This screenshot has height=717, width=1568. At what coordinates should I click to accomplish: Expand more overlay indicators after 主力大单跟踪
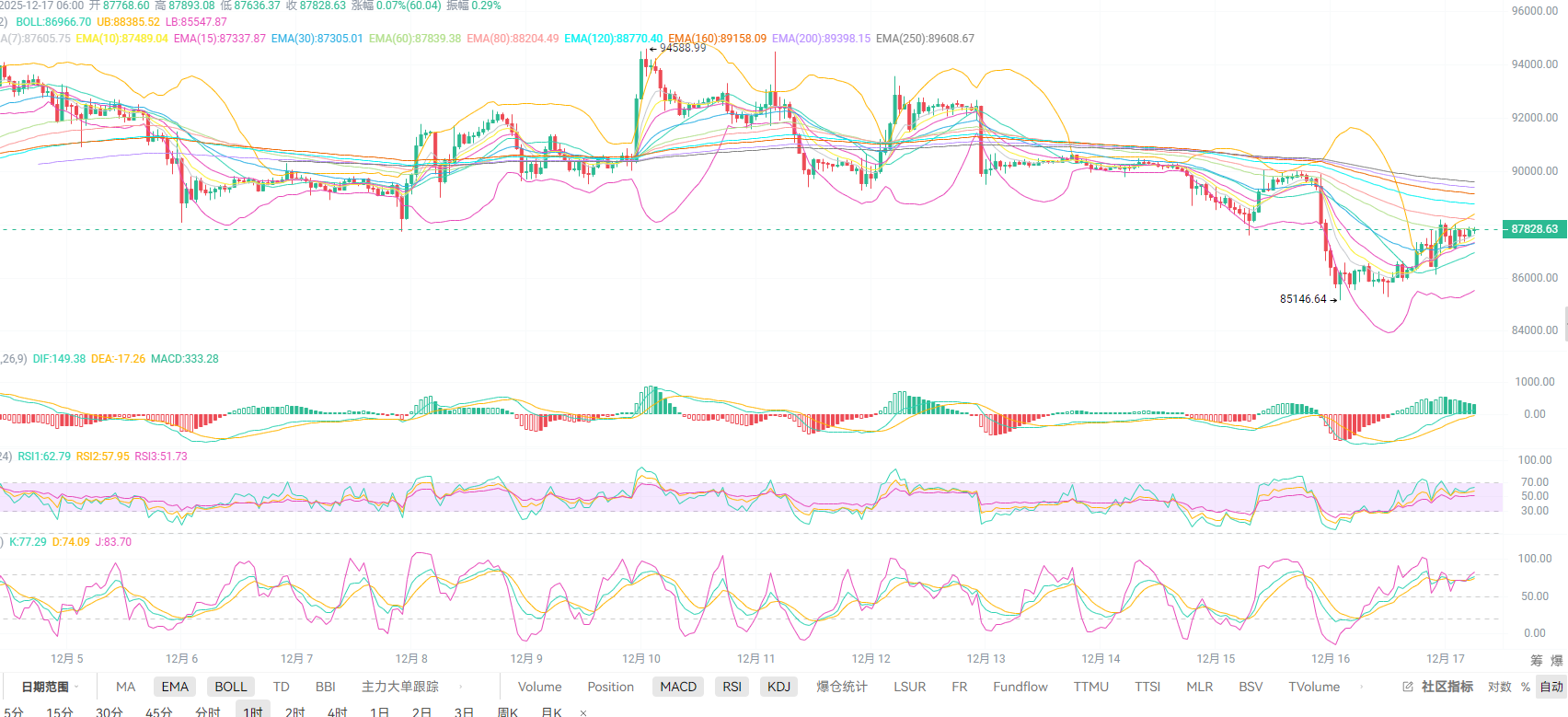(x=460, y=687)
